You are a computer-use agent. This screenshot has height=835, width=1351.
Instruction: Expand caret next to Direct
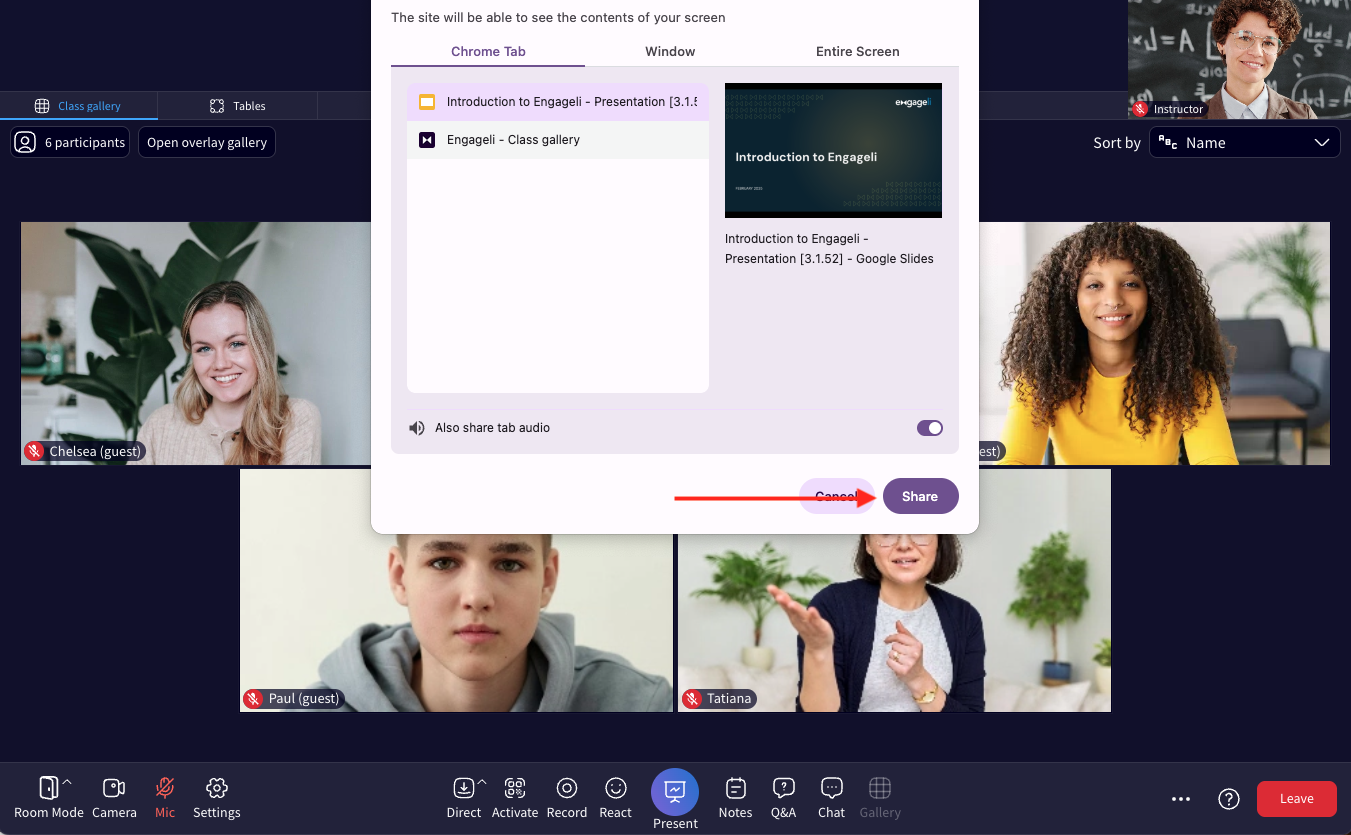pos(482,782)
